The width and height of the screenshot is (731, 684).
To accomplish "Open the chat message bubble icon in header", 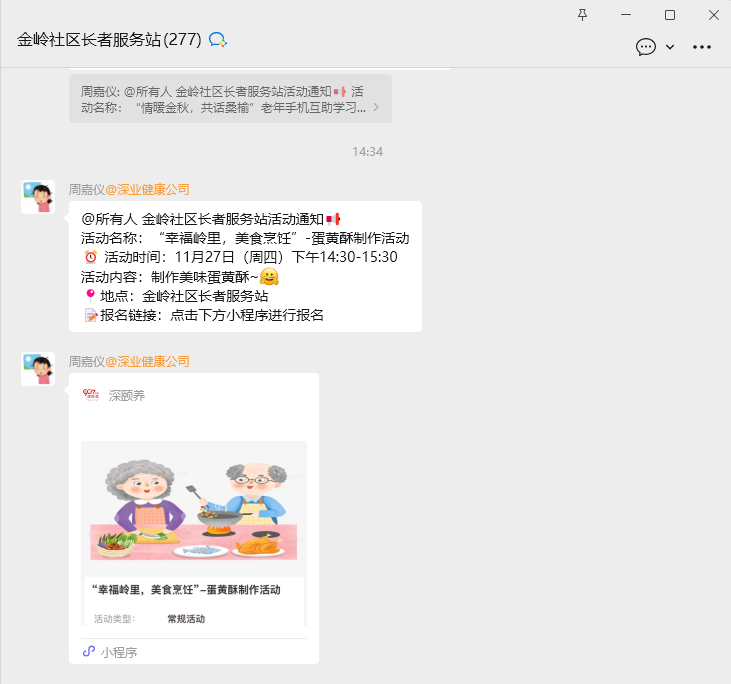I will (x=646, y=47).
